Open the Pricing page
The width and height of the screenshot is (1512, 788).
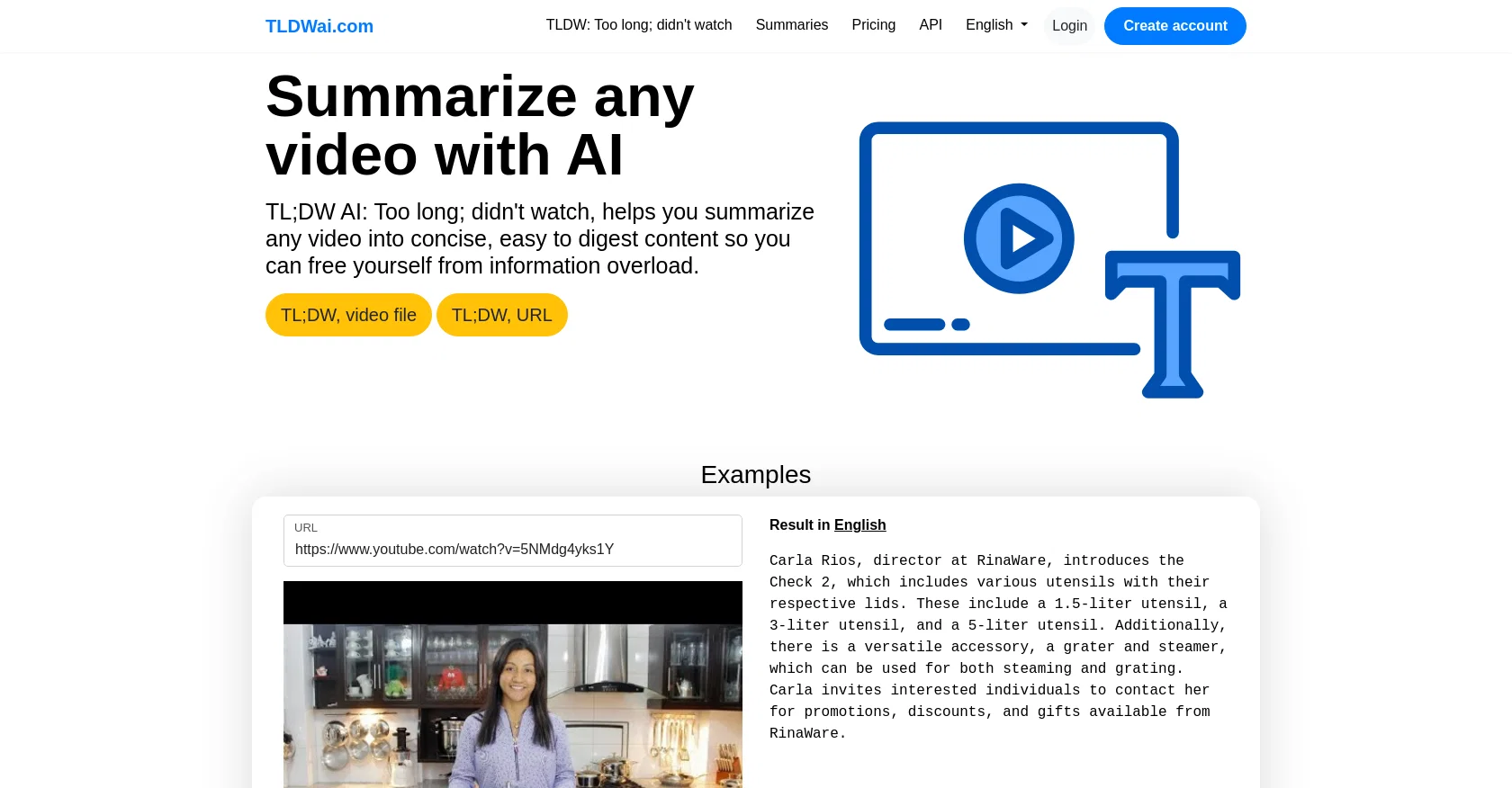point(874,25)
